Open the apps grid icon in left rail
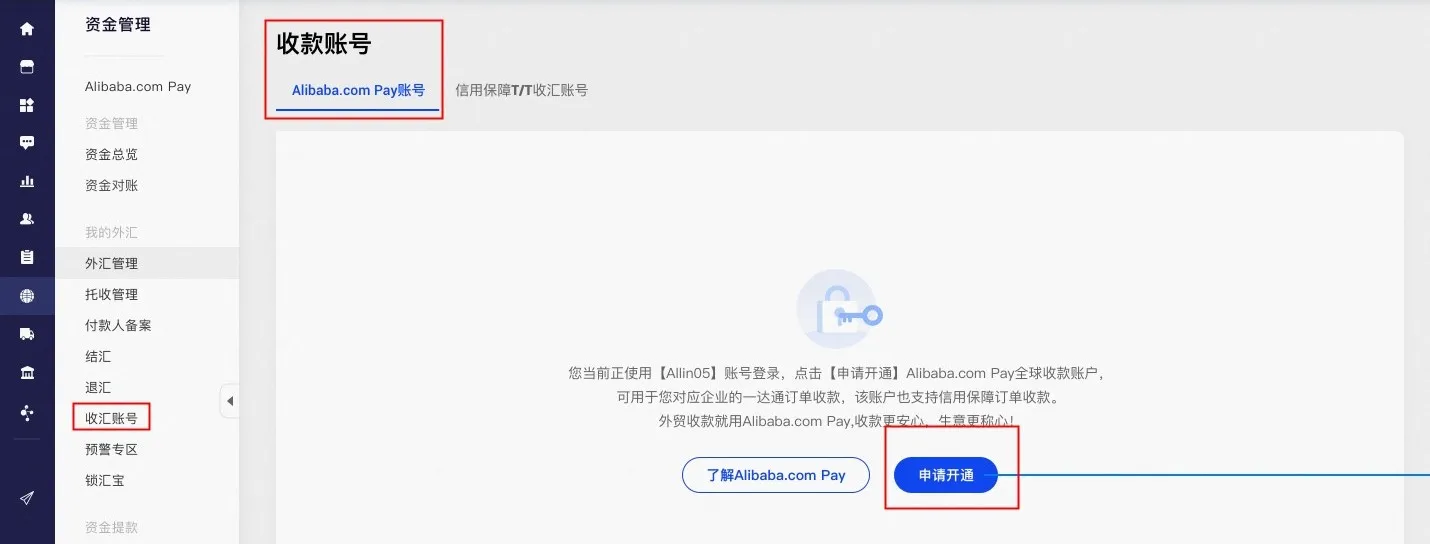 (27, 105)
